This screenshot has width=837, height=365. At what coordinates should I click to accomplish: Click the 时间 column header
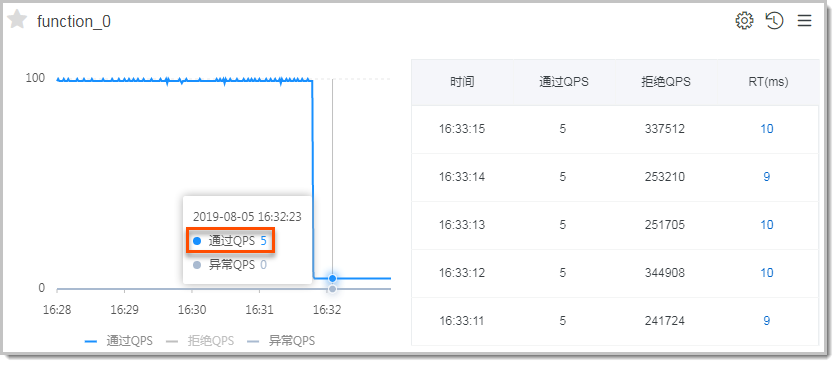pyautogui.click(x=462, y=82)
